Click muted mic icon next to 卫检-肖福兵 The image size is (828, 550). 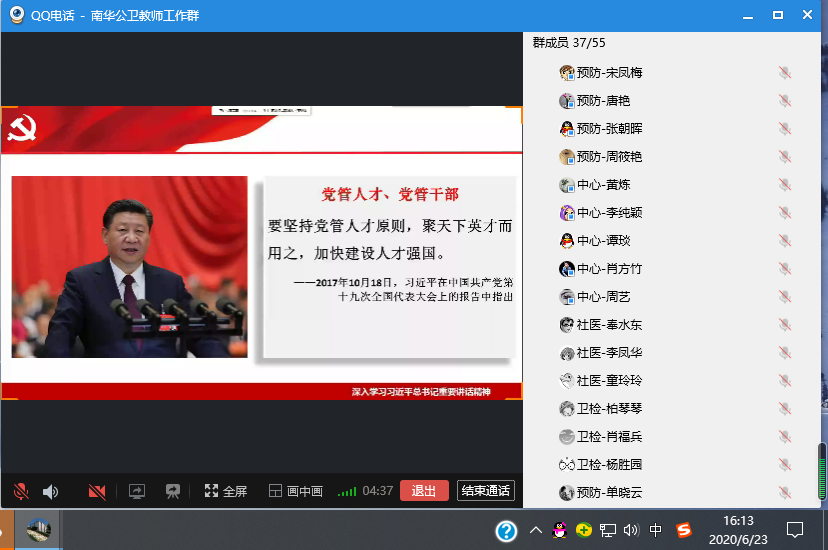click(785, 437)
